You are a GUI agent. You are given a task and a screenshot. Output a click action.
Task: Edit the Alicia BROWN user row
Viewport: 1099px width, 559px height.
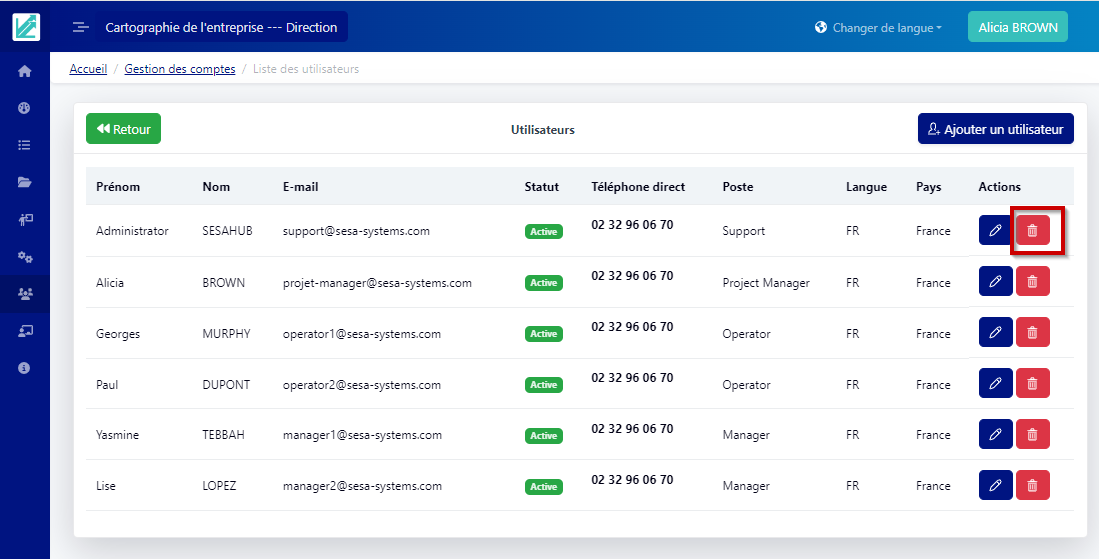(995, 282)
